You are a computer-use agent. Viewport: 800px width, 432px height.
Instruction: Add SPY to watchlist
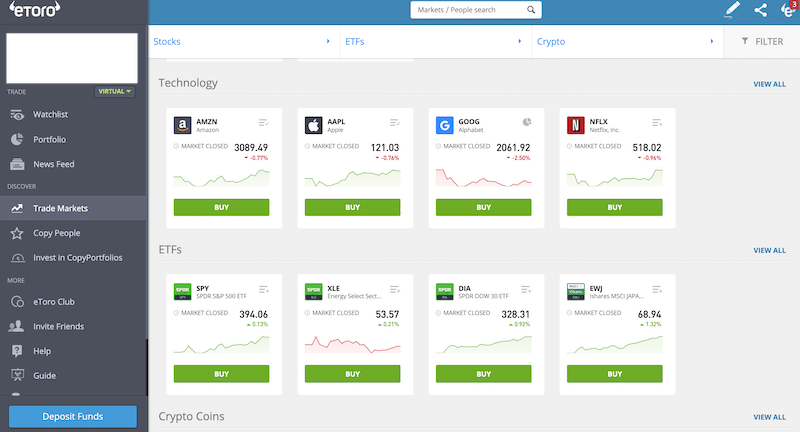point(264,289)
